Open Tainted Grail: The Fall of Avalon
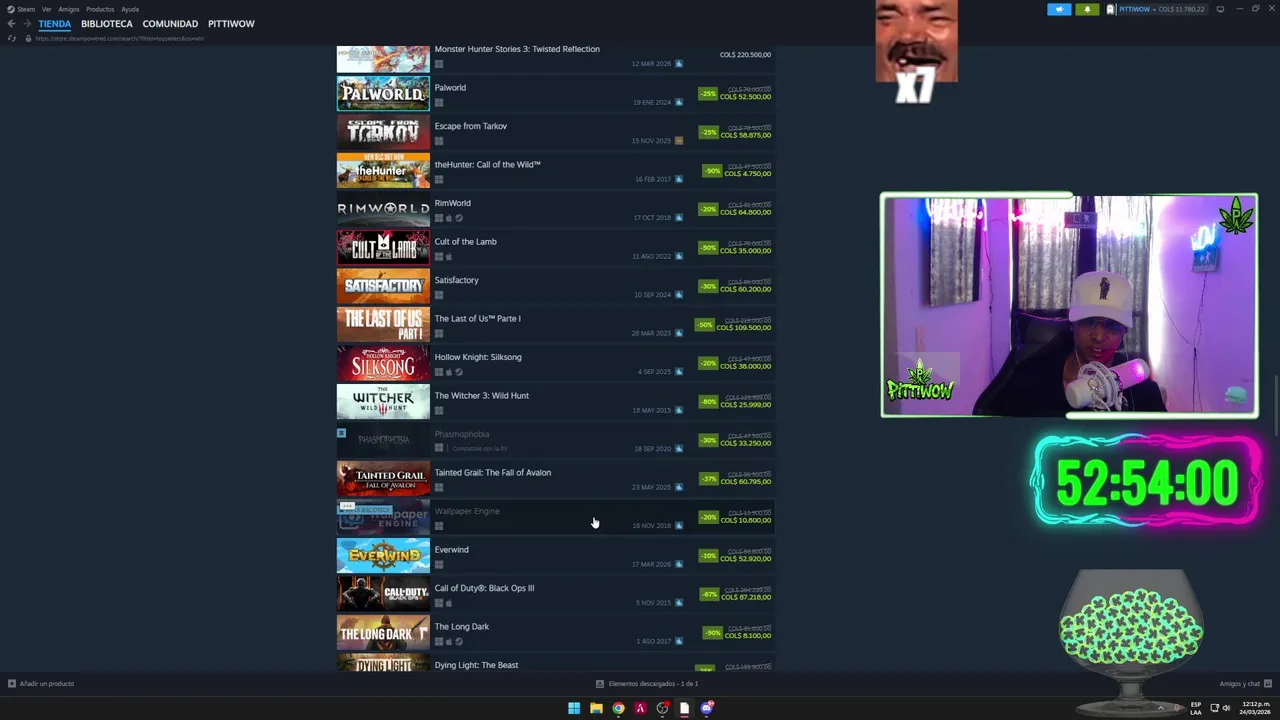 556,479
